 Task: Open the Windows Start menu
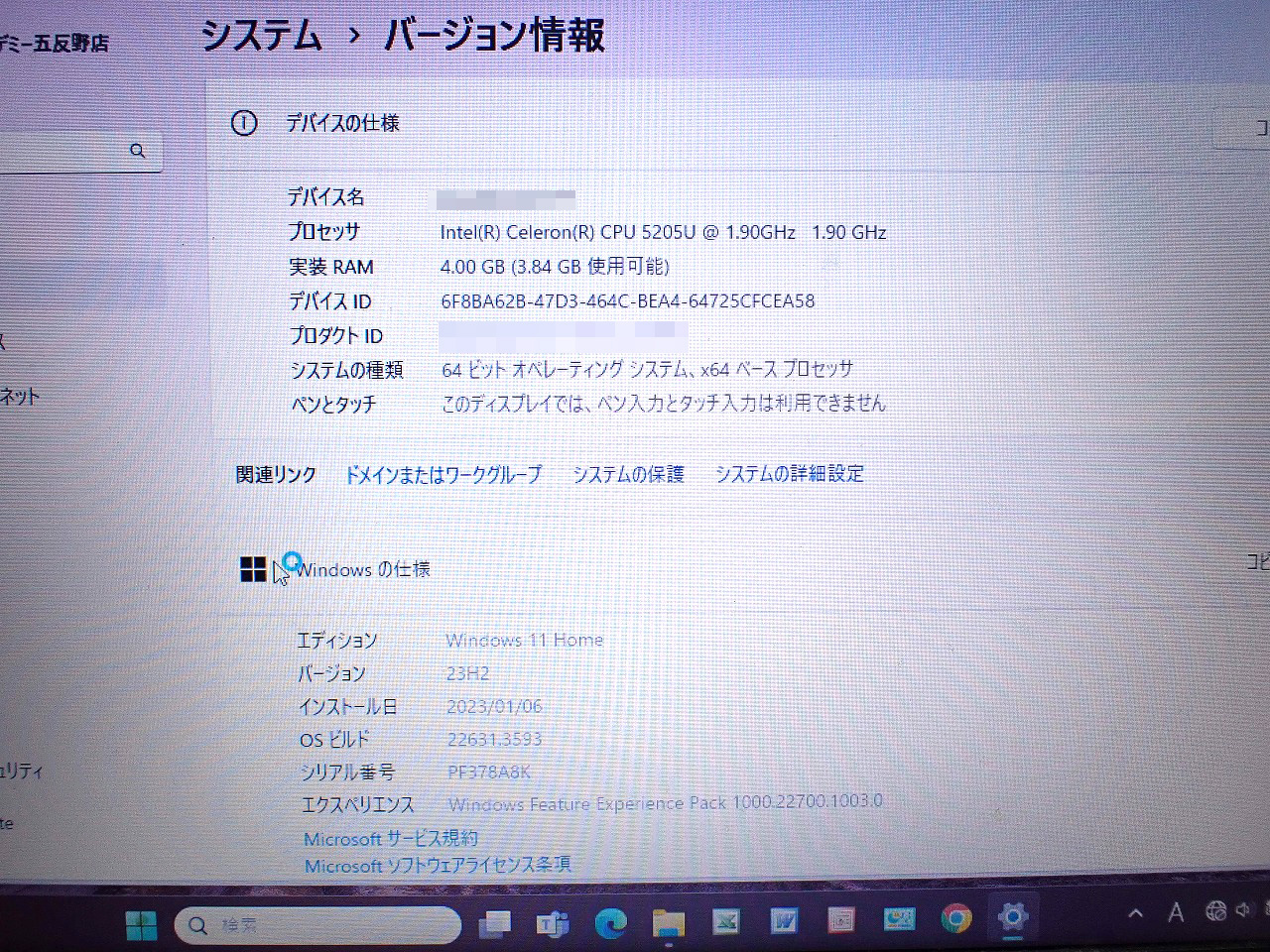(x=142, y=924)
